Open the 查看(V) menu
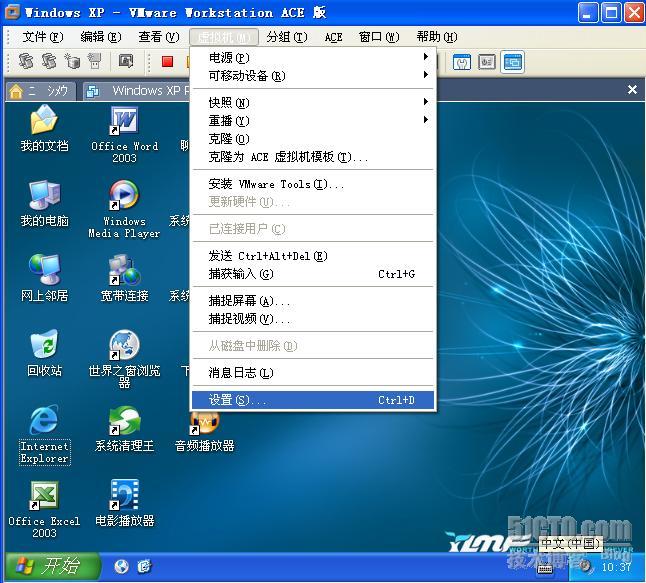This screenshot has width=646, height=583. [159, 37]
